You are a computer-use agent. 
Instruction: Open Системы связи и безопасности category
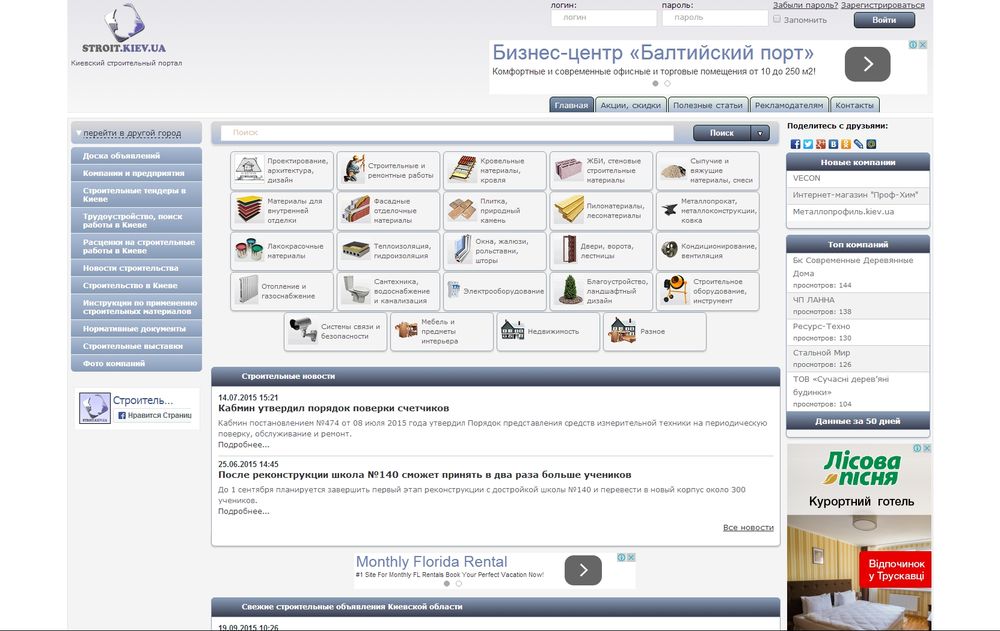pos(335,331)
